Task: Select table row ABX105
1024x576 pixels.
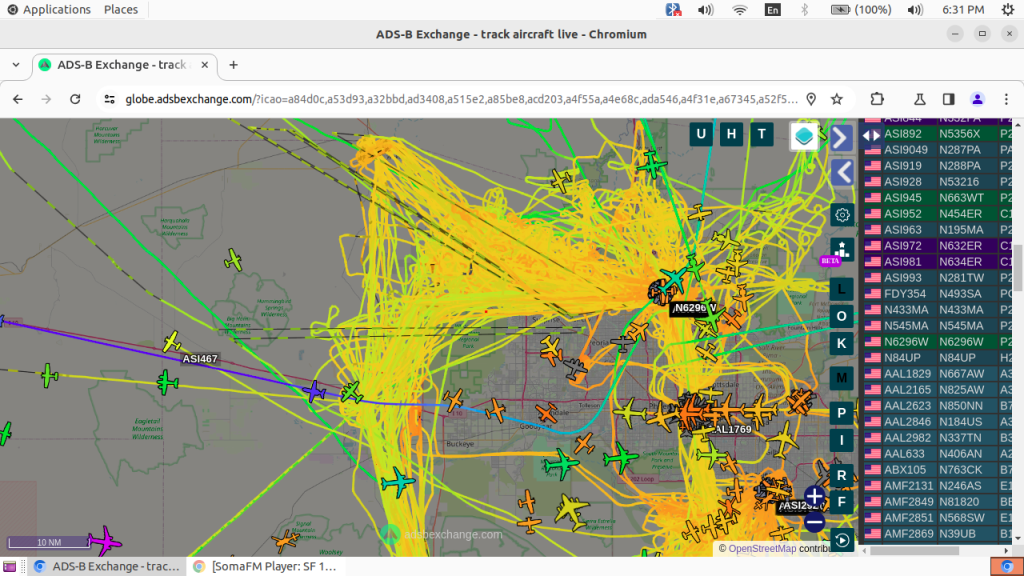Action: coord(938,470)
